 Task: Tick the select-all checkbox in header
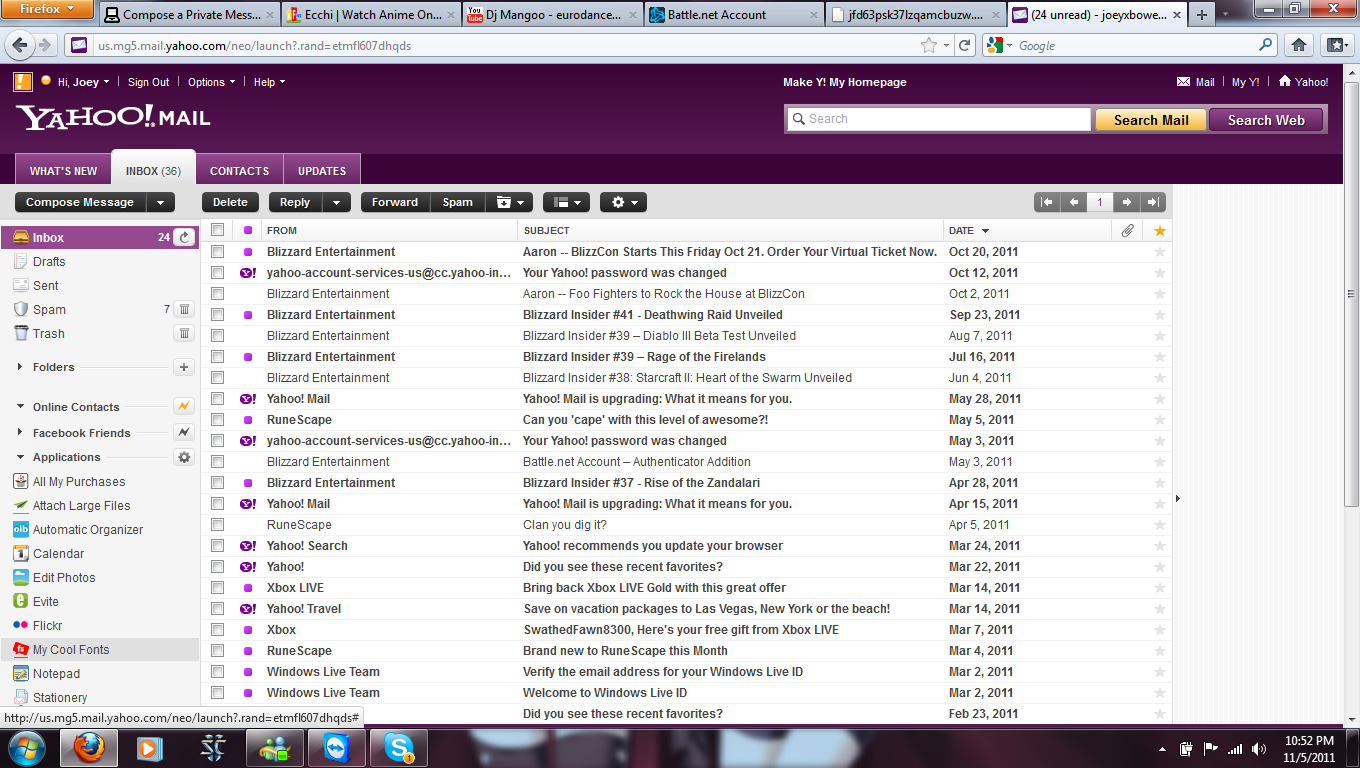217,230
